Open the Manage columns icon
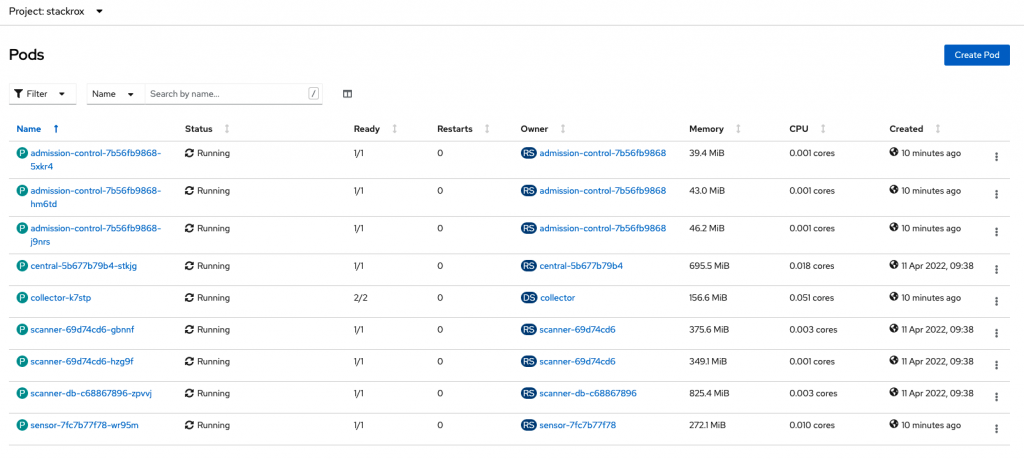1024x460 pixels. 347,94
